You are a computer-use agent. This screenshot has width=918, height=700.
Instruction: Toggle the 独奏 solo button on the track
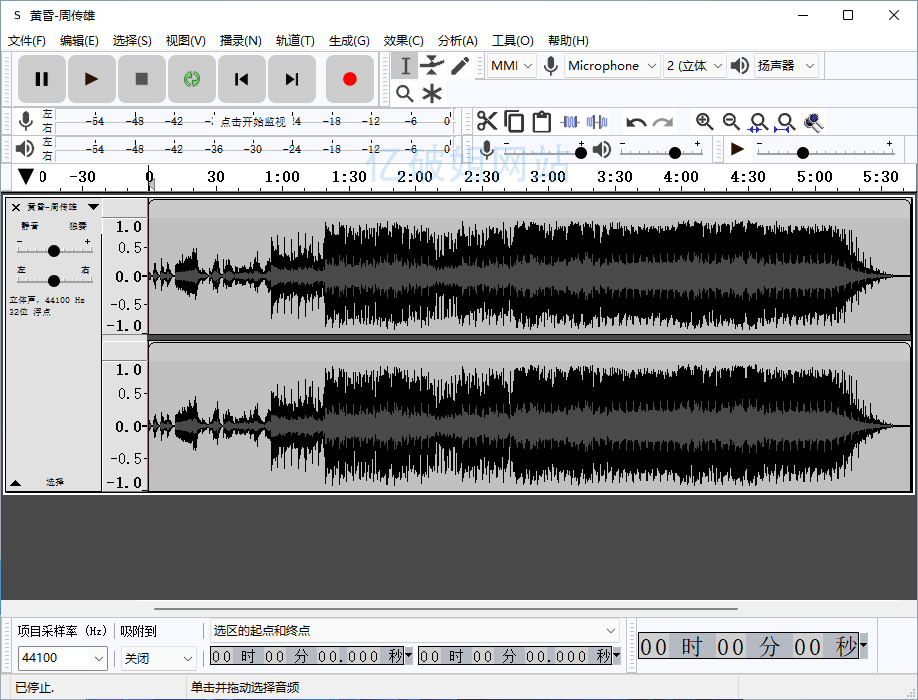point(77,226)
